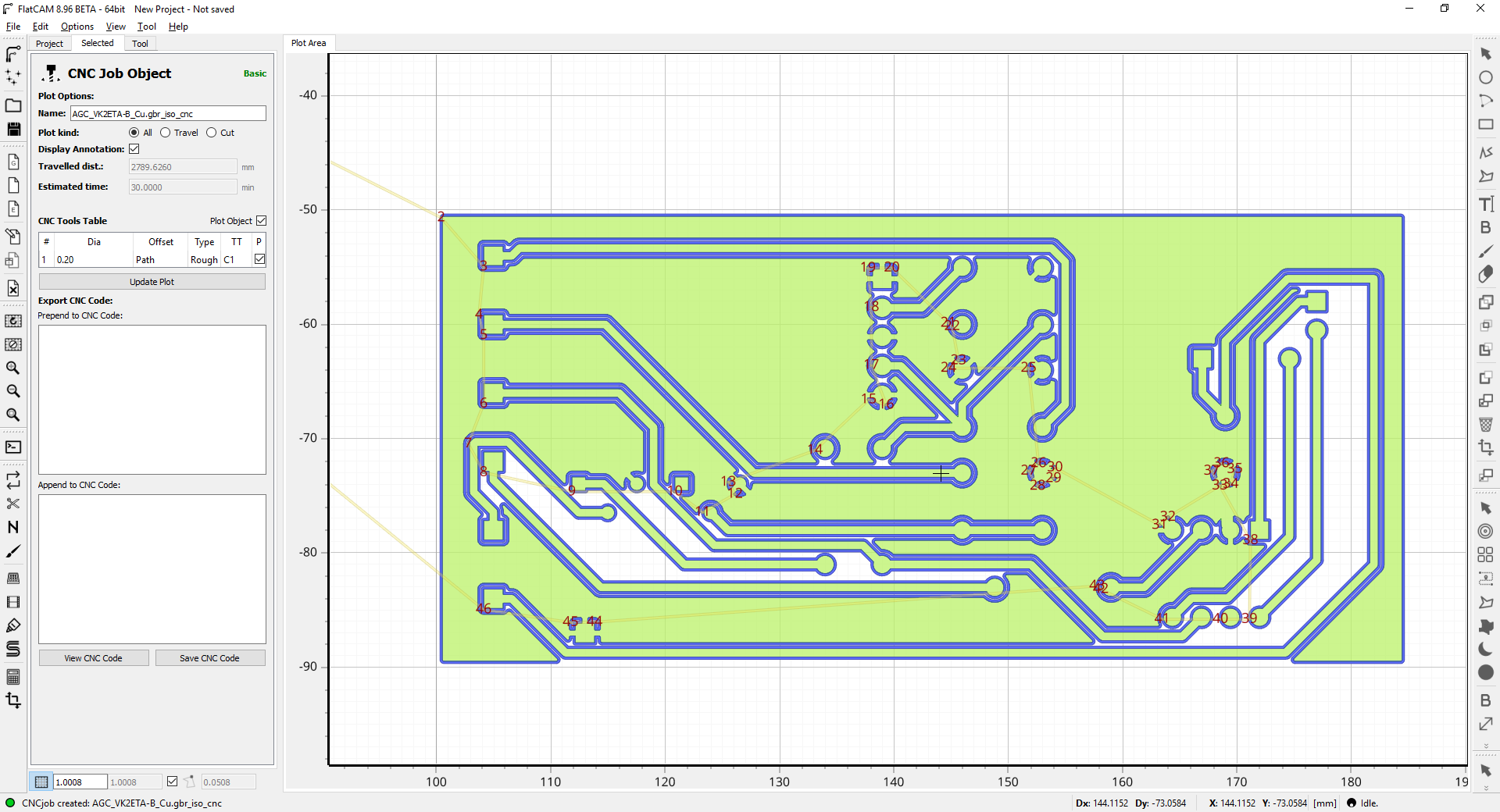1500x812 pixels.
Task: Switch to the Project tab
Action: [49, 44]
